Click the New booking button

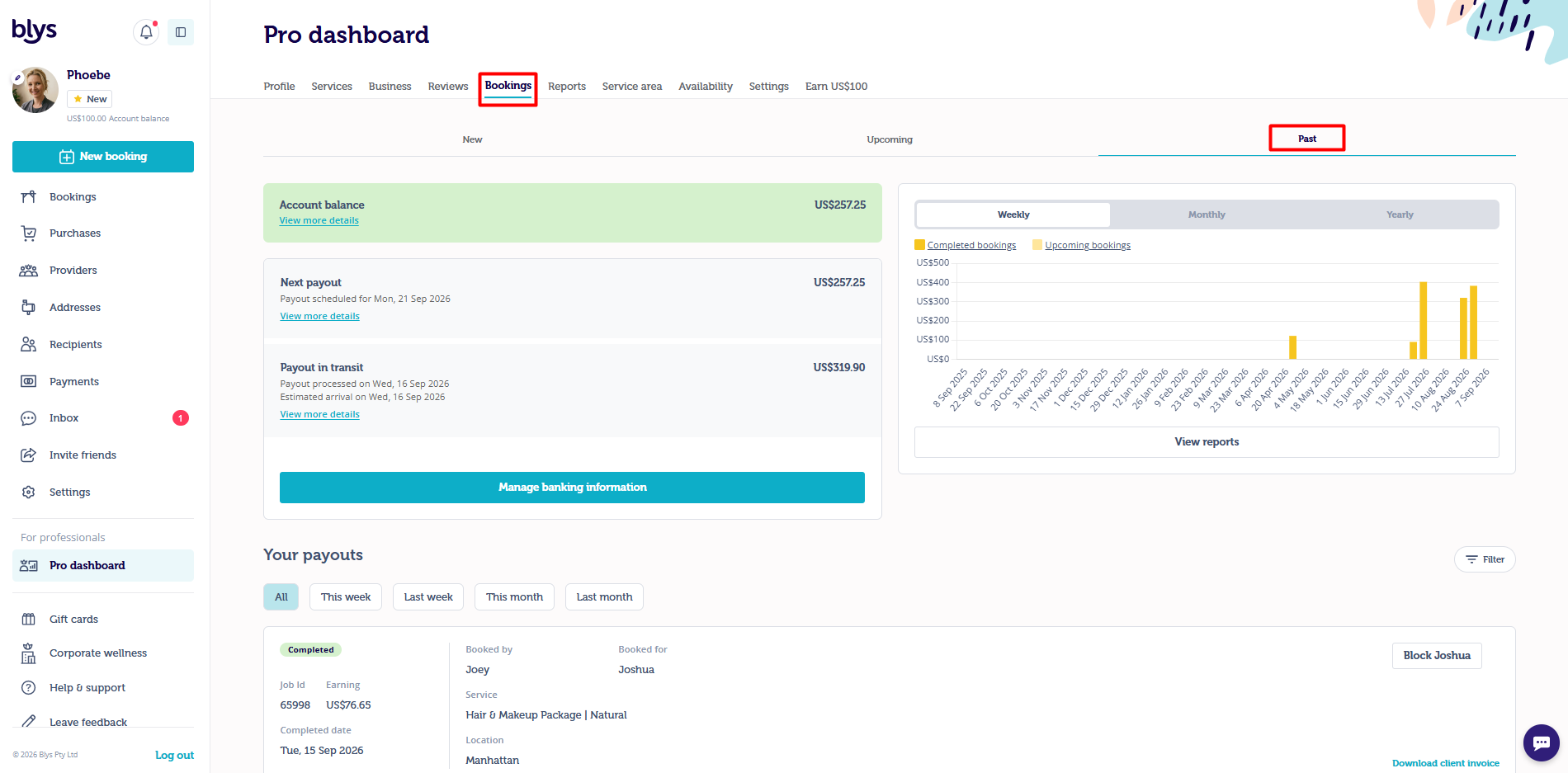tap(103, 157)
